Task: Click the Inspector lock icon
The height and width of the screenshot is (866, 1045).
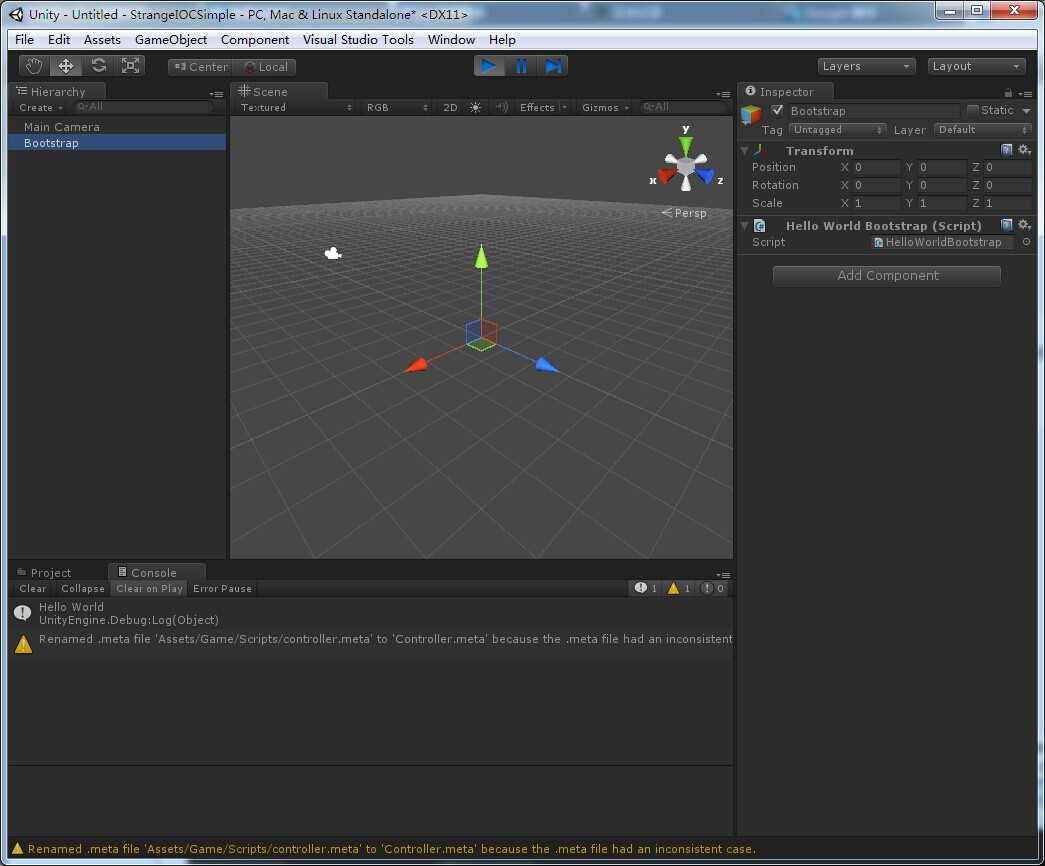Action: pos(1008,93)
